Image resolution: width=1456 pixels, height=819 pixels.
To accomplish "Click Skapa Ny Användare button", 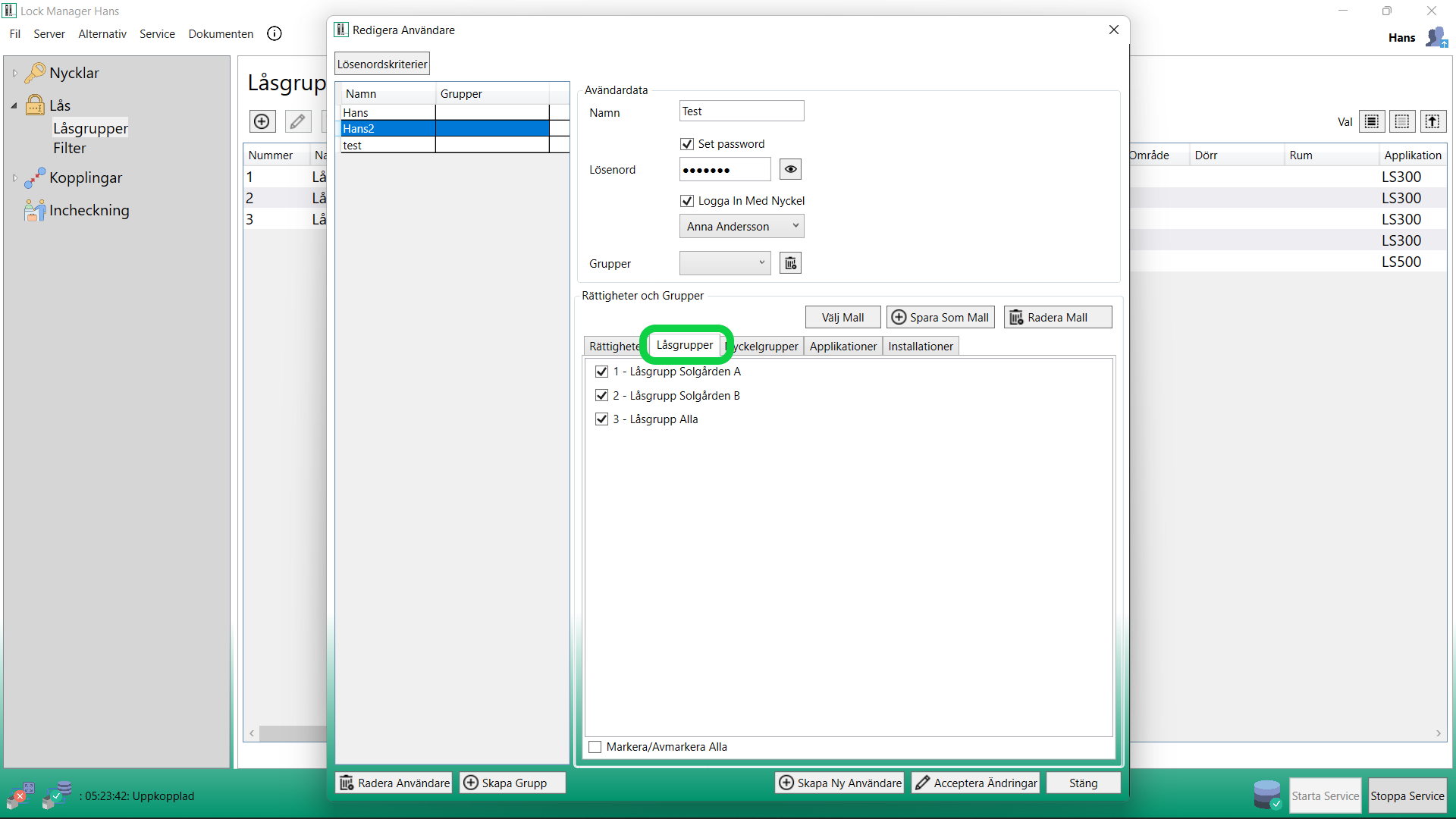I will [839, 783].
